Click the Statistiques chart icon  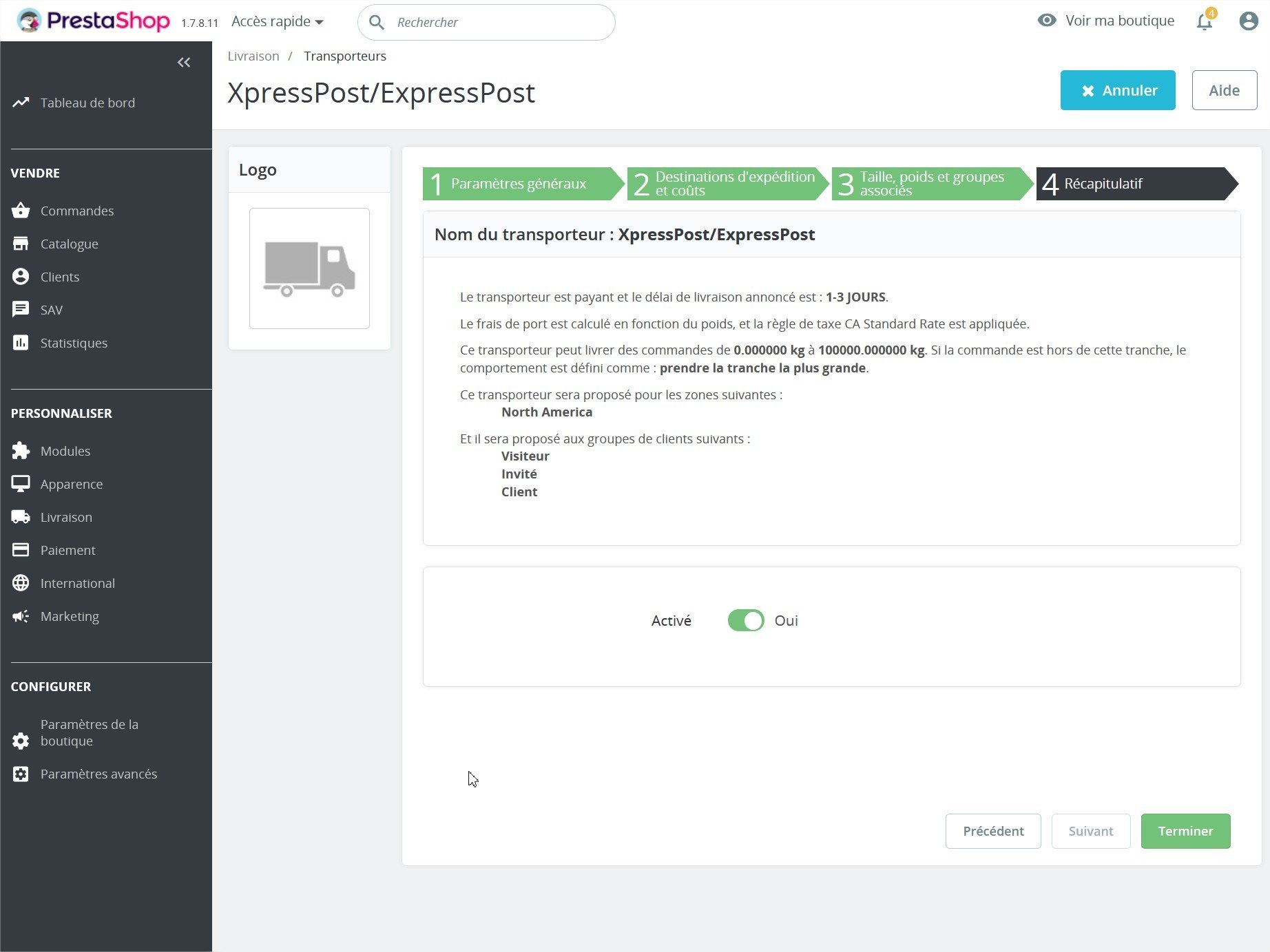tap(21, 343)
